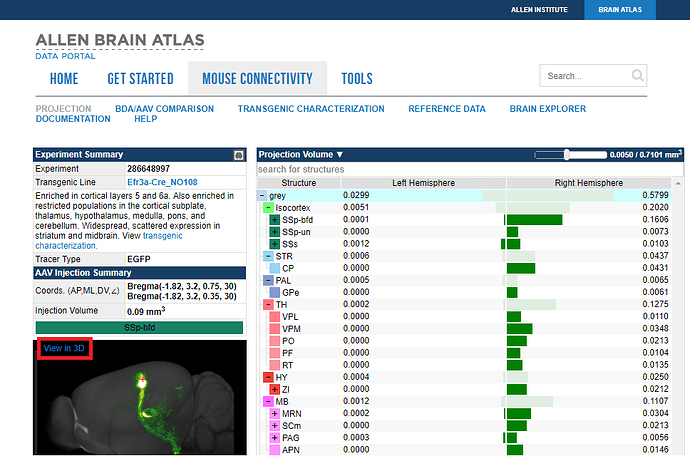Open Brain Explorer page
Screen dimensions: 690x456
pos(548,109)
